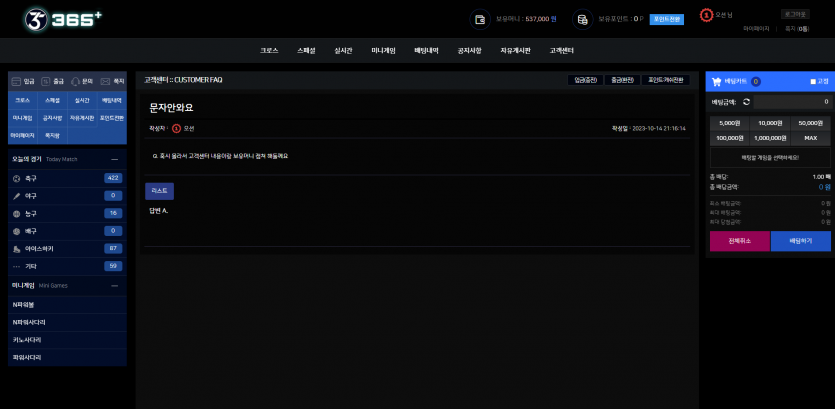Click the dots icon for 기타

tap(17, 266)
